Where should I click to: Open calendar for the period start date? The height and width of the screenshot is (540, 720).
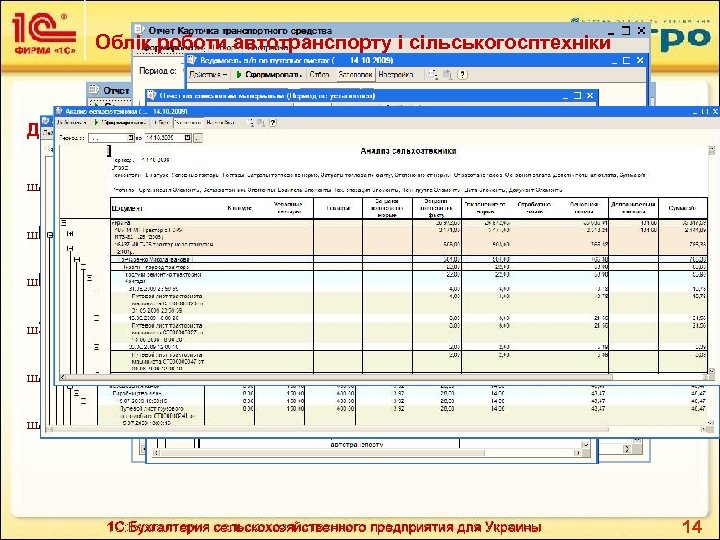click(x=130, y=138)
